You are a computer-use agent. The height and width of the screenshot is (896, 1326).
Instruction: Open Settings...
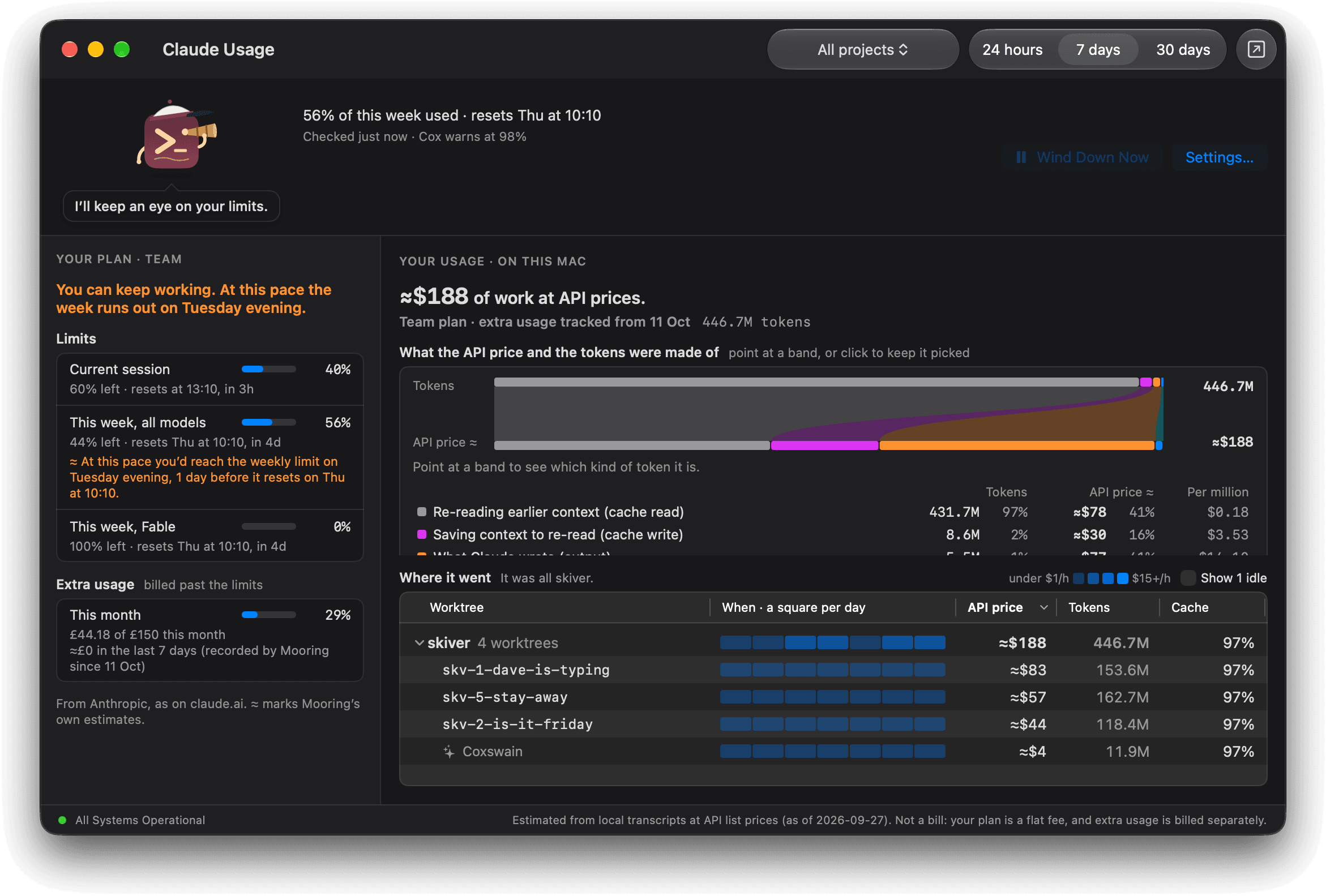(1219, 157)
